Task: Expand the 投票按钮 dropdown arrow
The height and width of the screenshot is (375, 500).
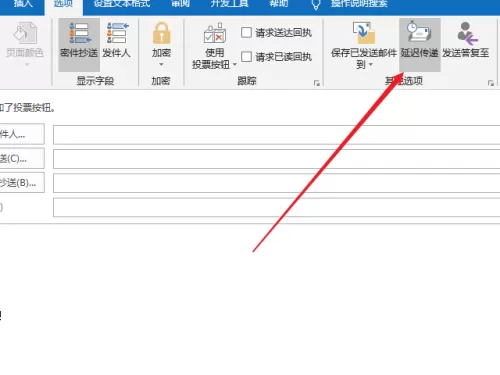Action: point(235,64)
